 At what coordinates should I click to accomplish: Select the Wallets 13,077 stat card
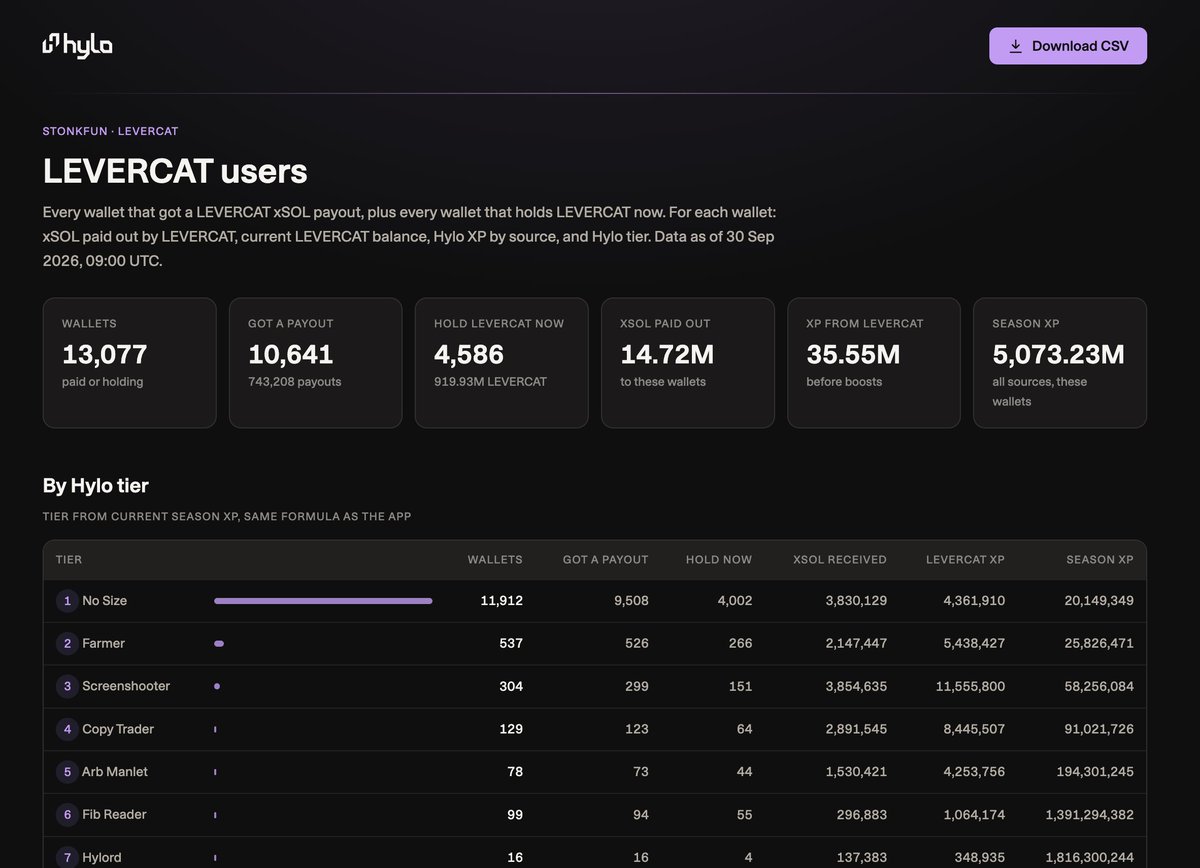[129, 363]
